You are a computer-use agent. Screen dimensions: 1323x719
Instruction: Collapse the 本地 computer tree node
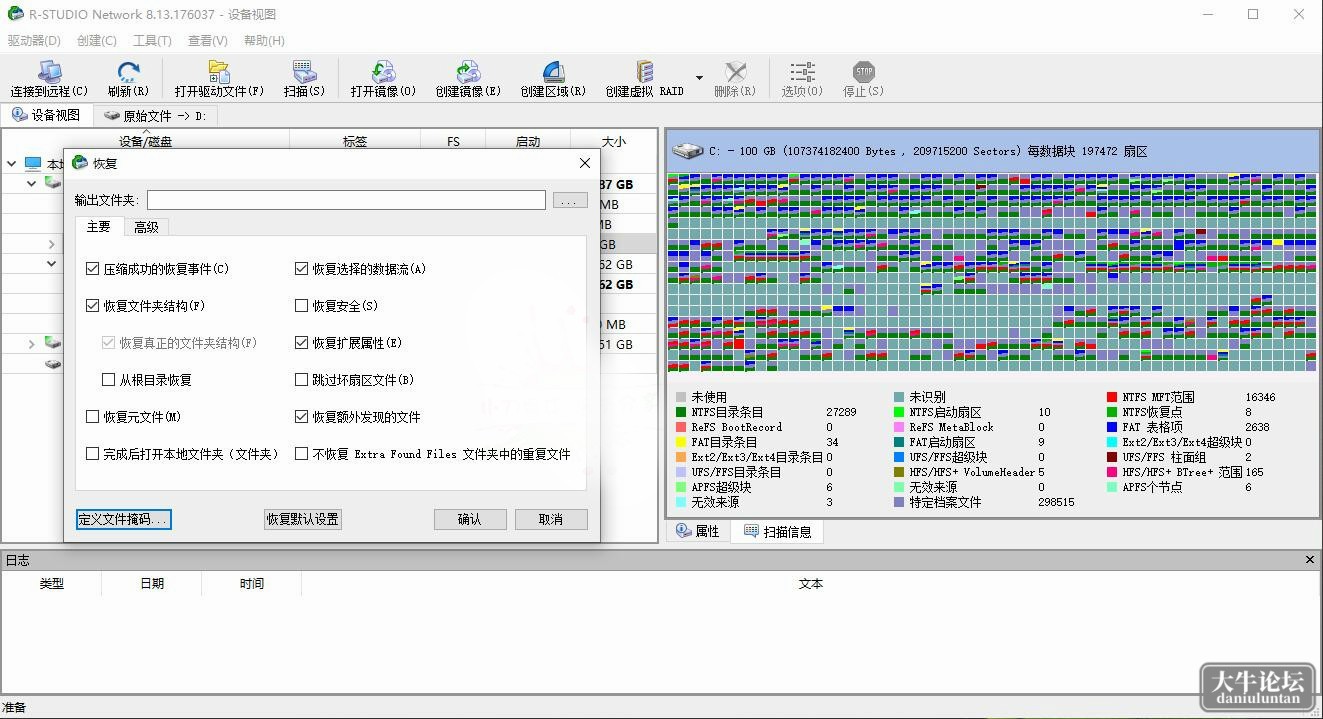click(12, 164)
